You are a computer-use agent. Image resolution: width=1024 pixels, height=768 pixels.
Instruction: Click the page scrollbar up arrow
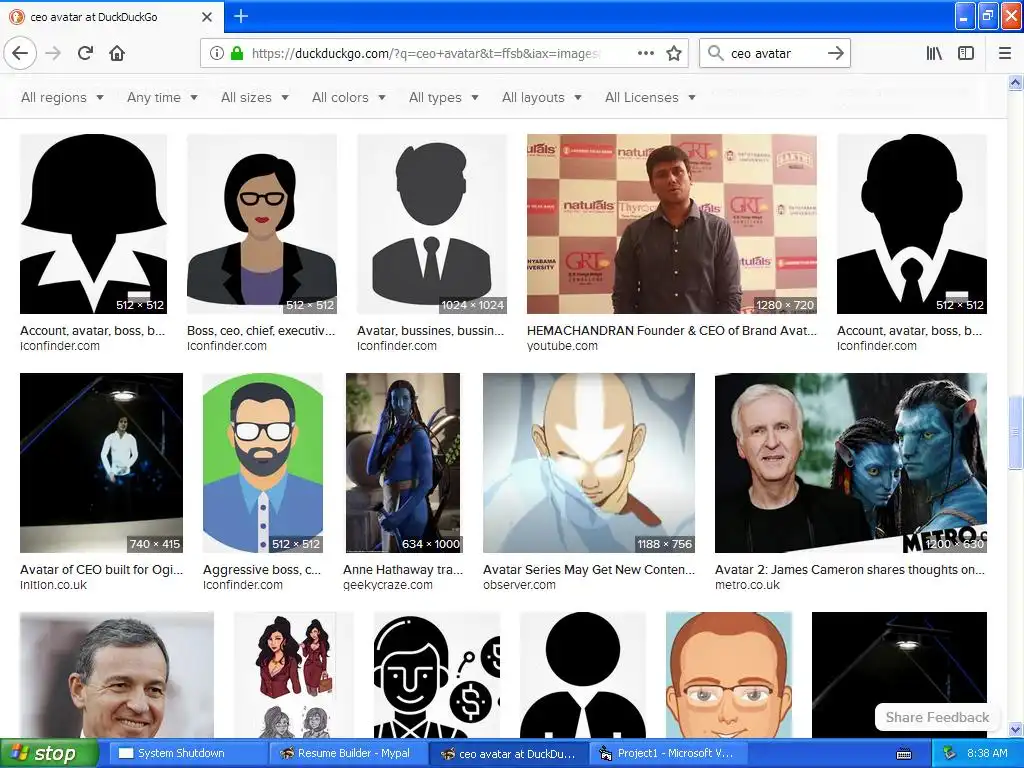coord(1016,82)
